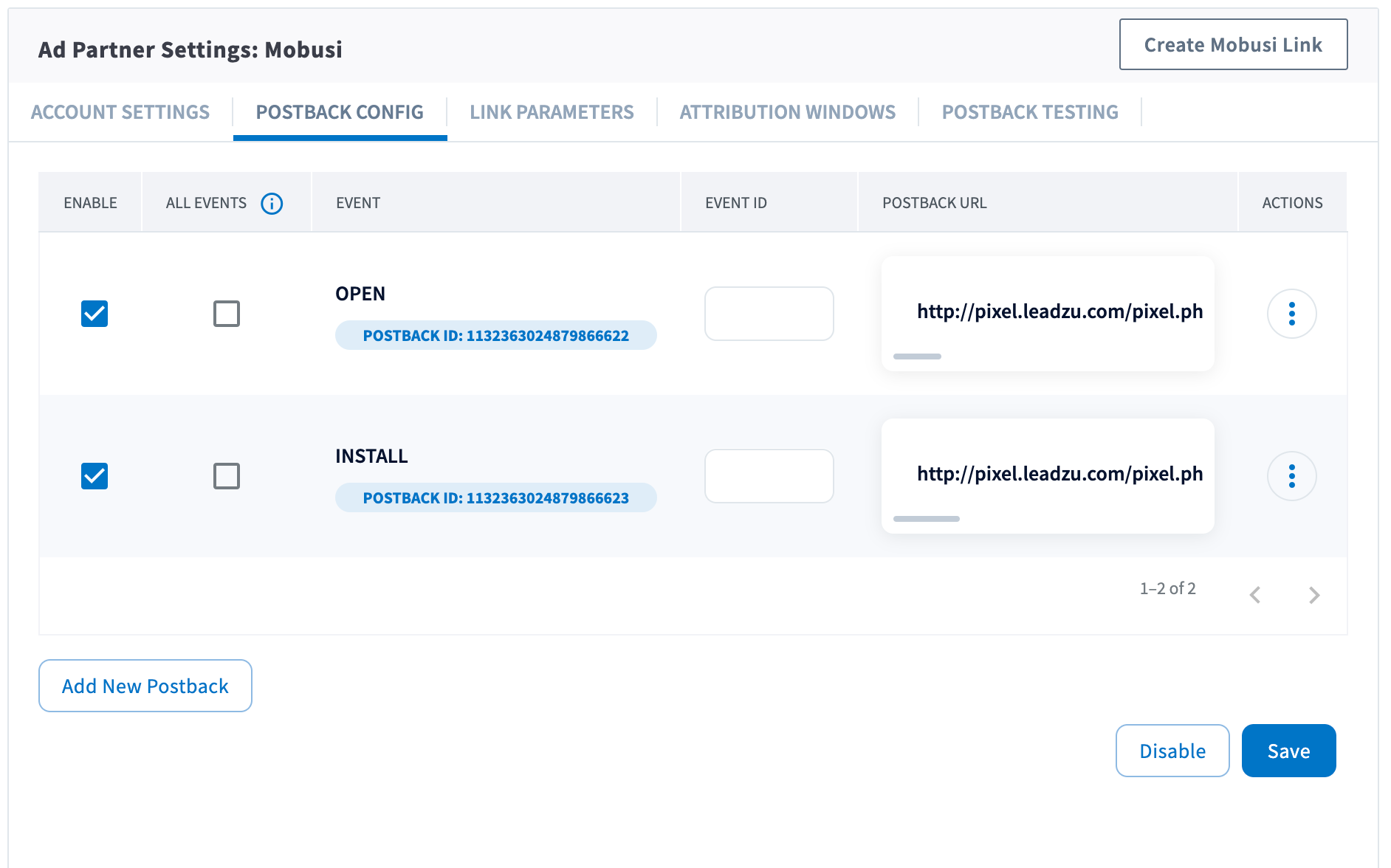1391x868 pixels.
Task: Open the Link Parameters tab
Action: pos(552,112)
